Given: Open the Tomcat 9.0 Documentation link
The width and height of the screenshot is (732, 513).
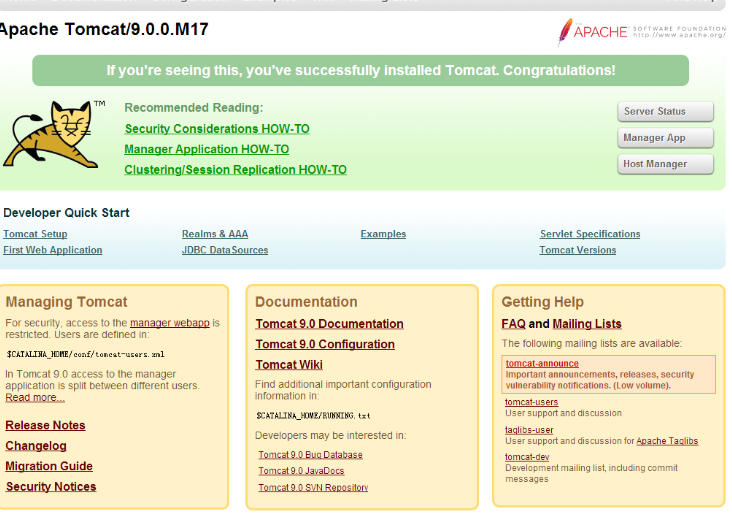Looking at the screenshot, I should (329, 324).
